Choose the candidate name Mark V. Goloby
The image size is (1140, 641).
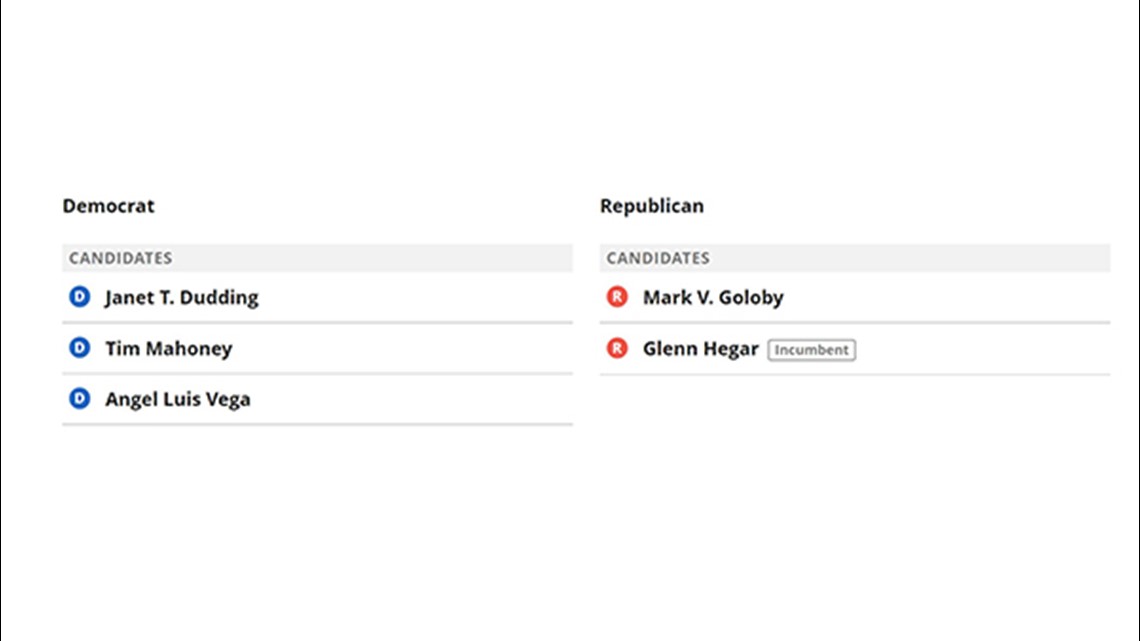[x=713, y=297]
